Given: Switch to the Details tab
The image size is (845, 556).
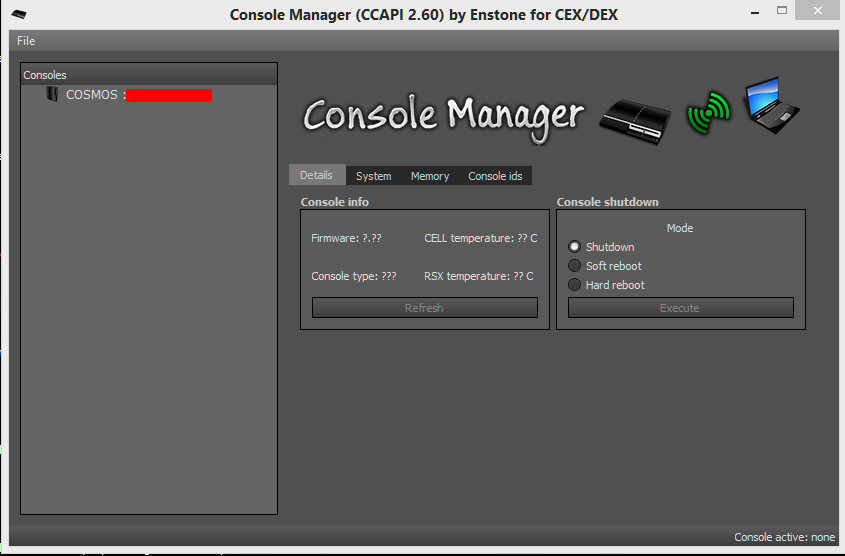Looking at the screenshot, I should pos(316,175).
